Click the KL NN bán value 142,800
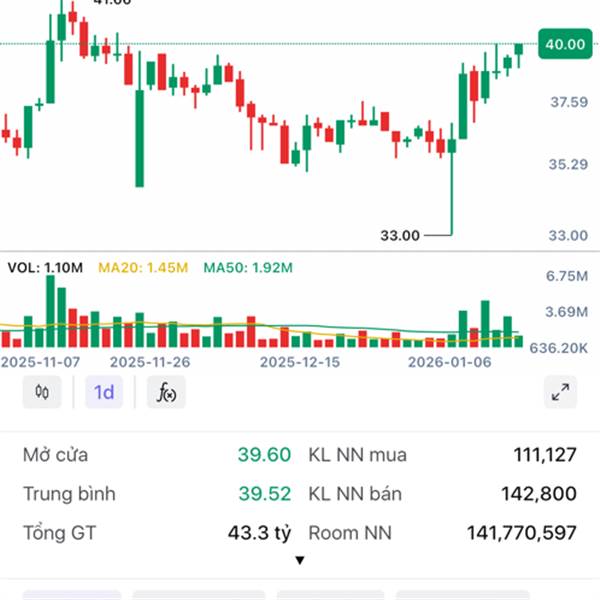The width and height of the screenshot is (600, 600). tap(539, 494)
